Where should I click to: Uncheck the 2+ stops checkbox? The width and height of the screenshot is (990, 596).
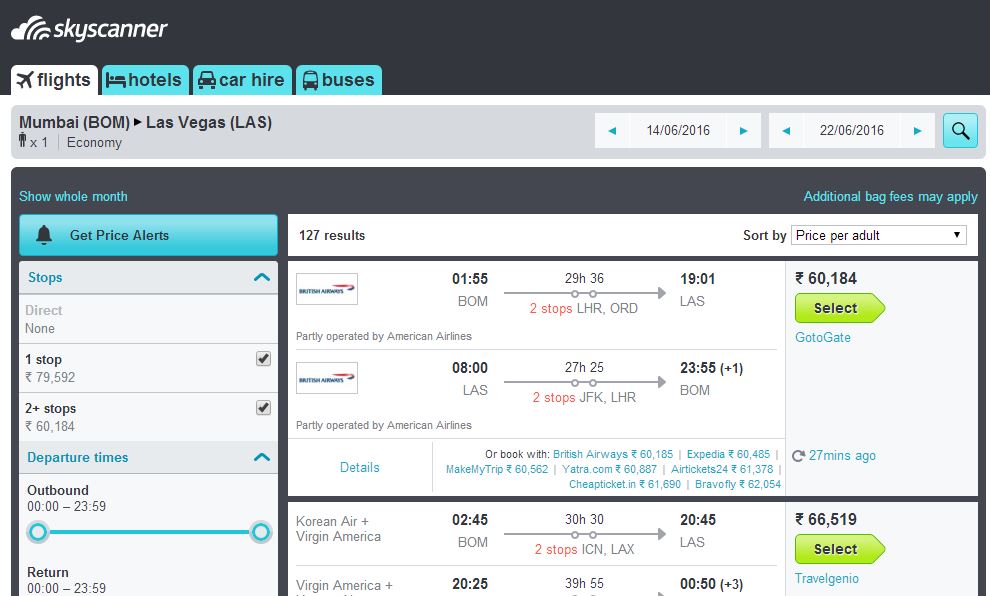263,408
